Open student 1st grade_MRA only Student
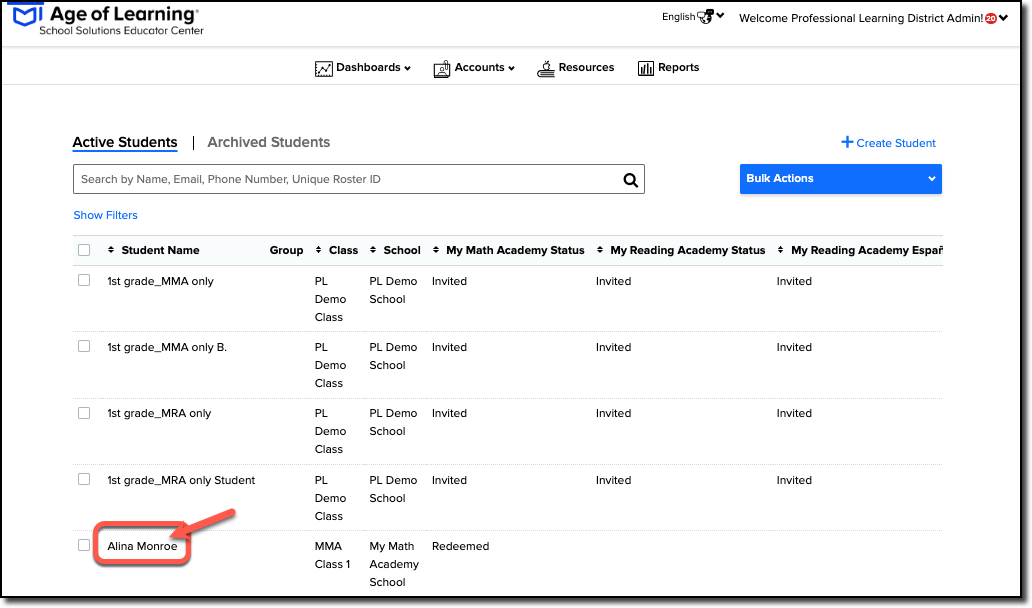The image size is (1032, 608). pos(181,480)
